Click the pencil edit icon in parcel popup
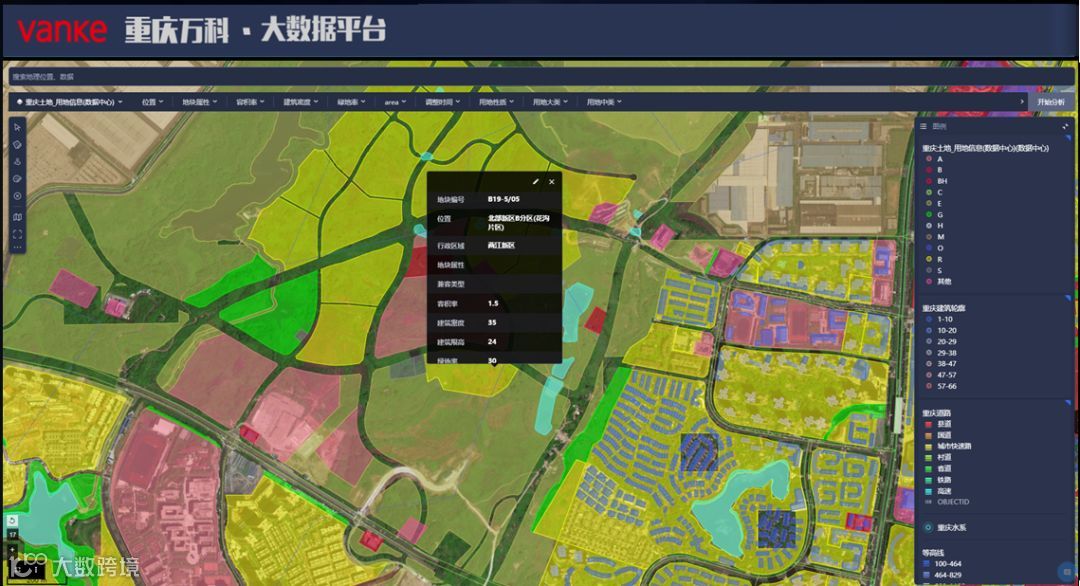 (x=536, y=182)
